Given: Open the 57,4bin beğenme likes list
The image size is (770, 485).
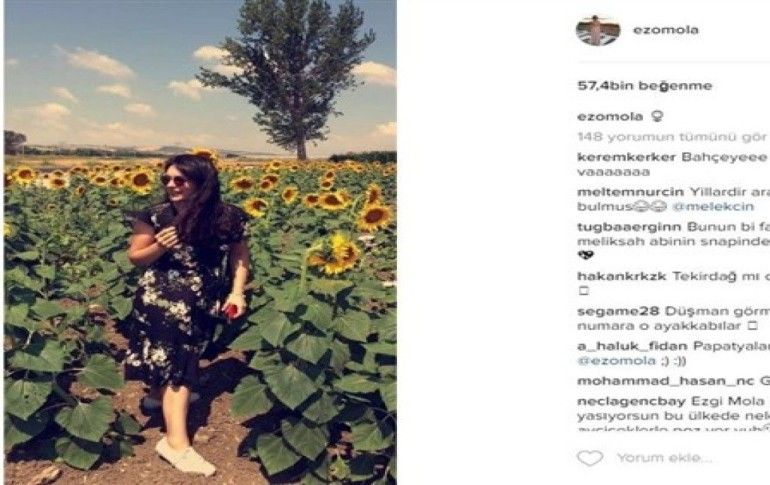Looking at the screenshot, I should (x=644, y=85).
